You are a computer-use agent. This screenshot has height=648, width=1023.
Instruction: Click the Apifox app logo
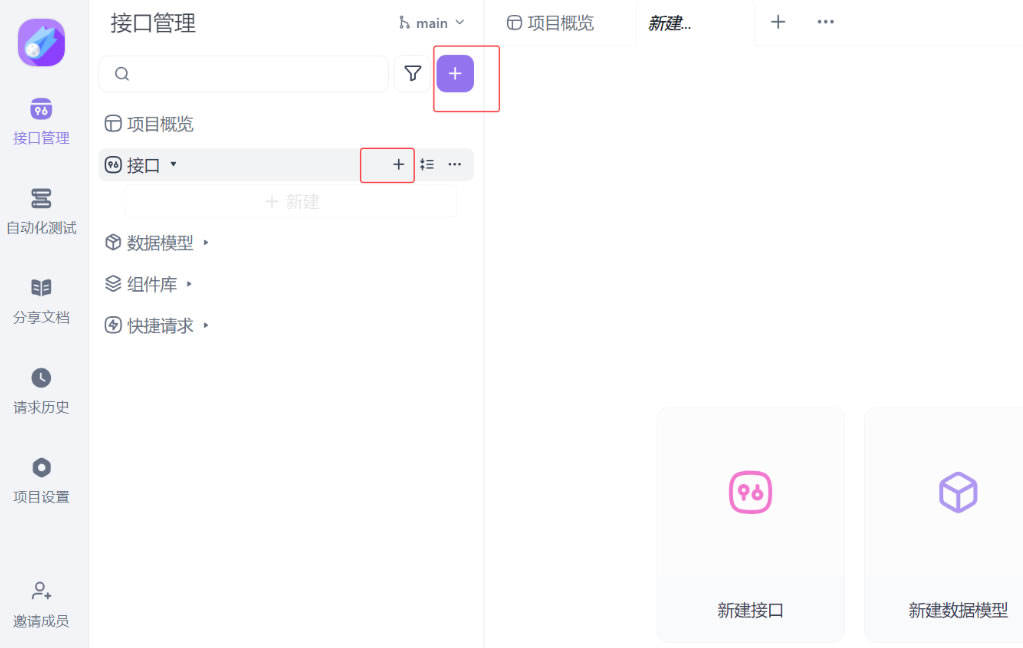click(x=41, y=43)
